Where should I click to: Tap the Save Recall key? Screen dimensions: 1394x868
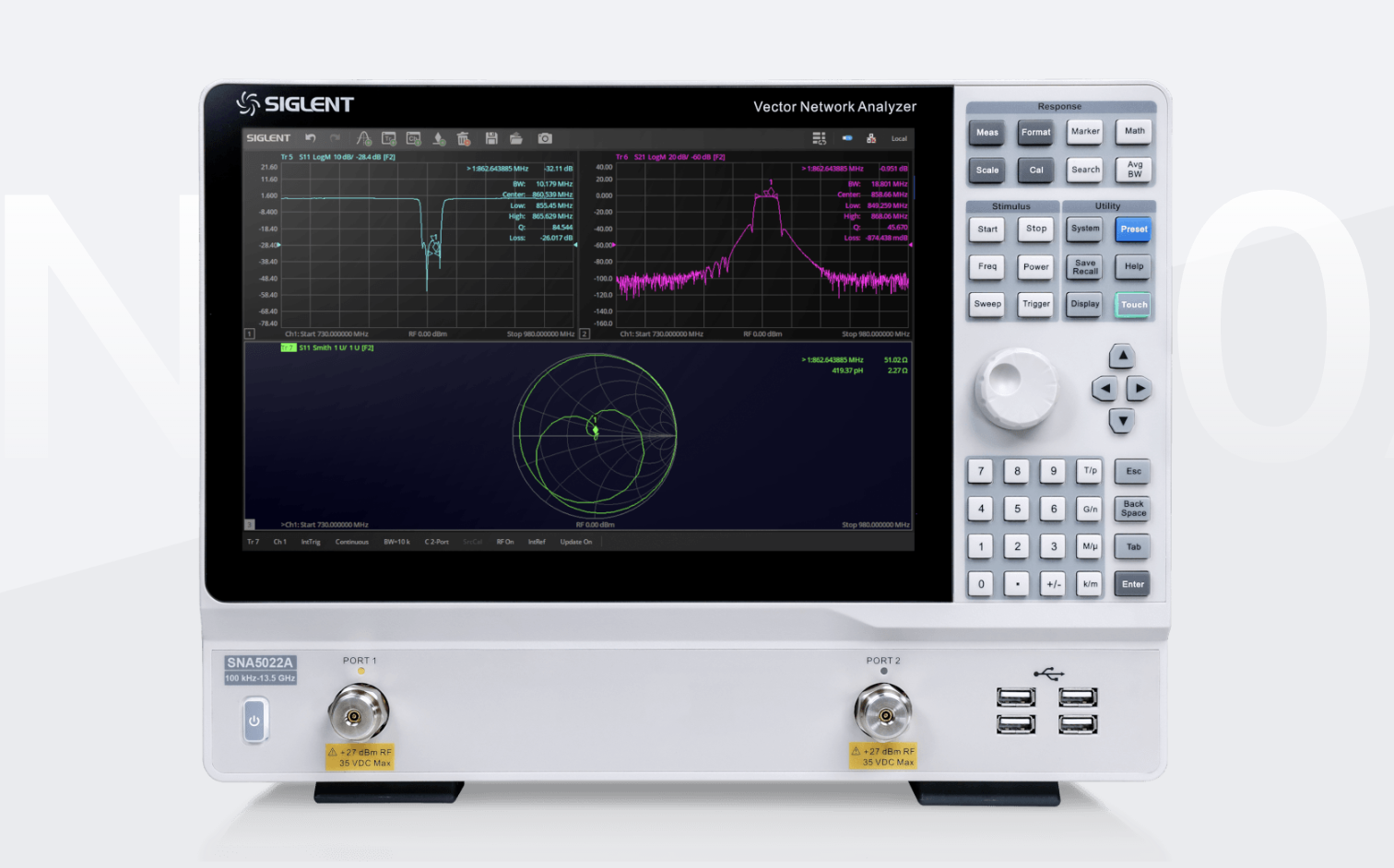coord(1085,267)
